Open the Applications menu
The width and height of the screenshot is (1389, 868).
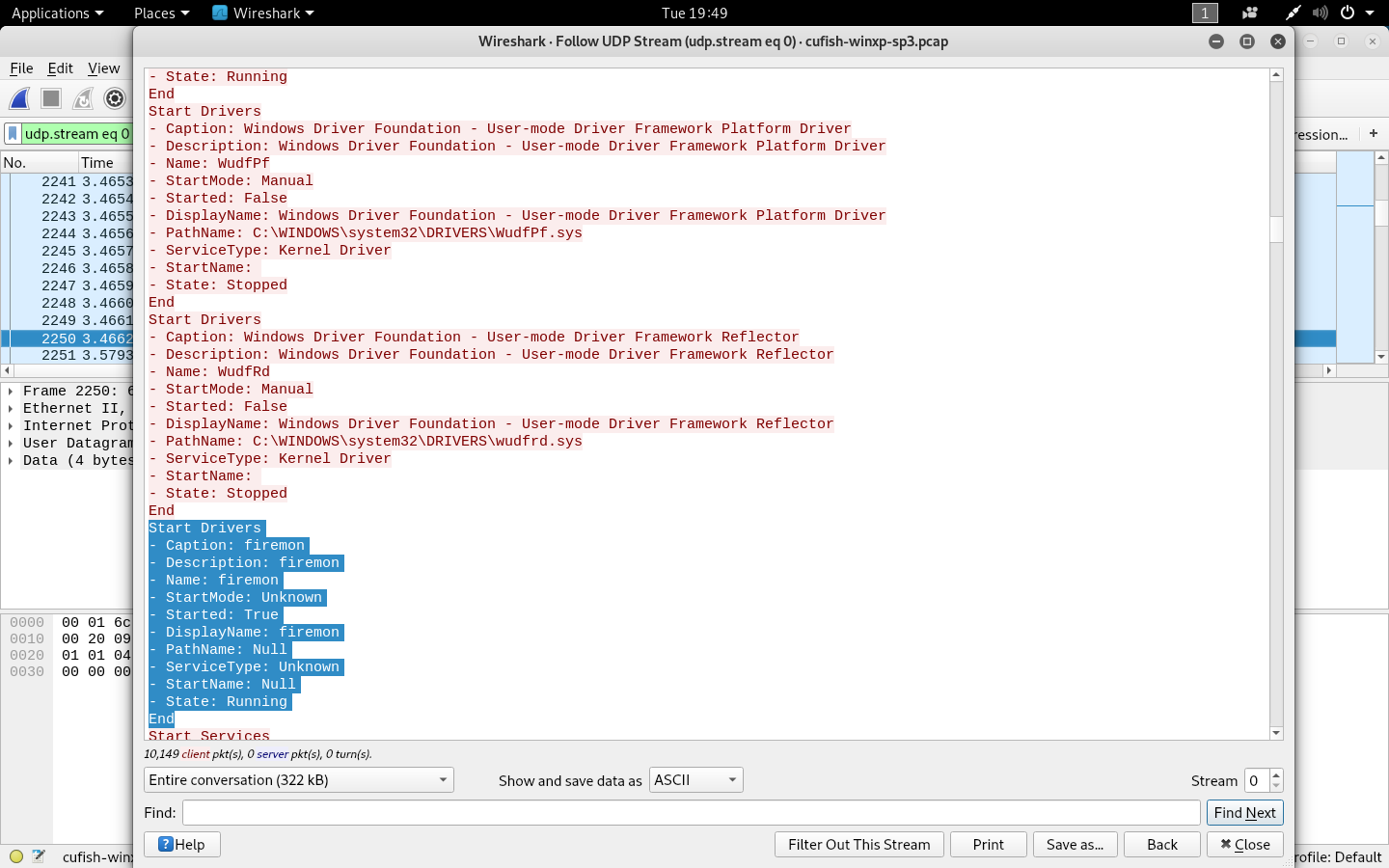(x=57, y=13)
